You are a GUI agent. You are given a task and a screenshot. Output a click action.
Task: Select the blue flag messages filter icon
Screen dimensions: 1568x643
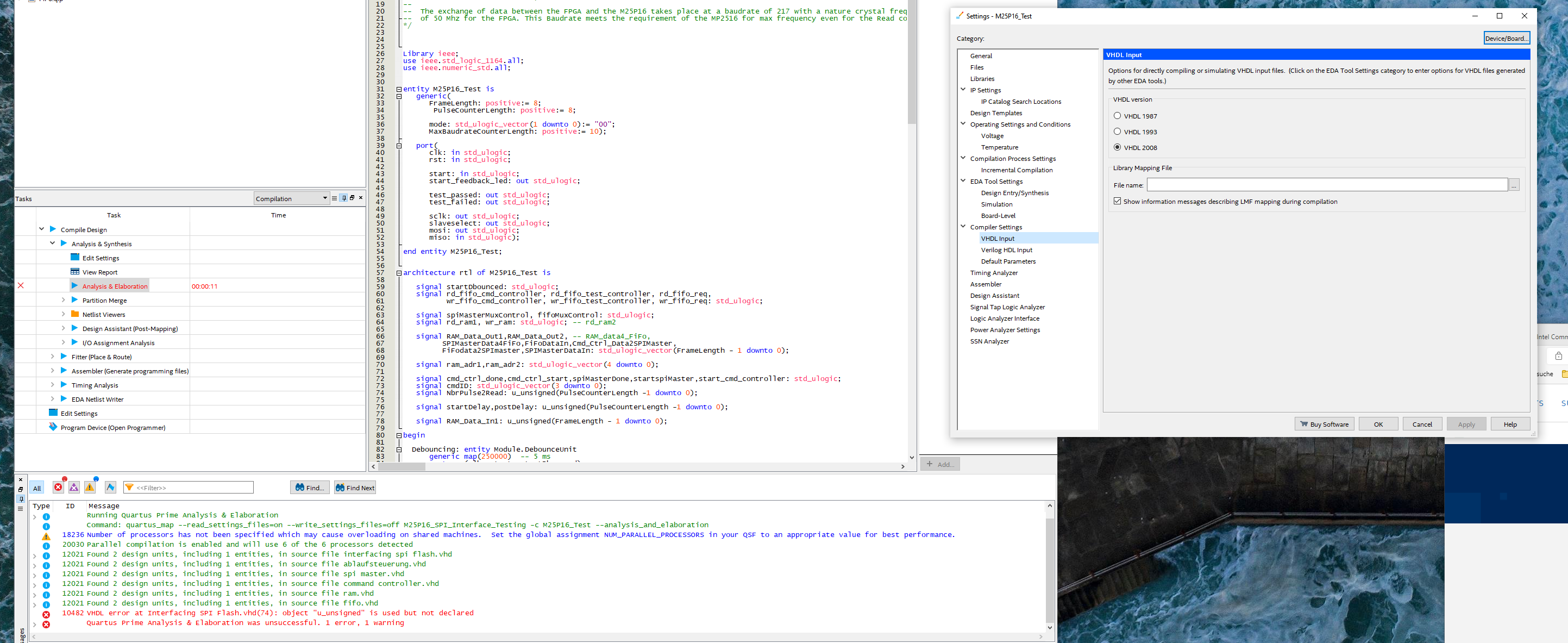tap(111, 486)
